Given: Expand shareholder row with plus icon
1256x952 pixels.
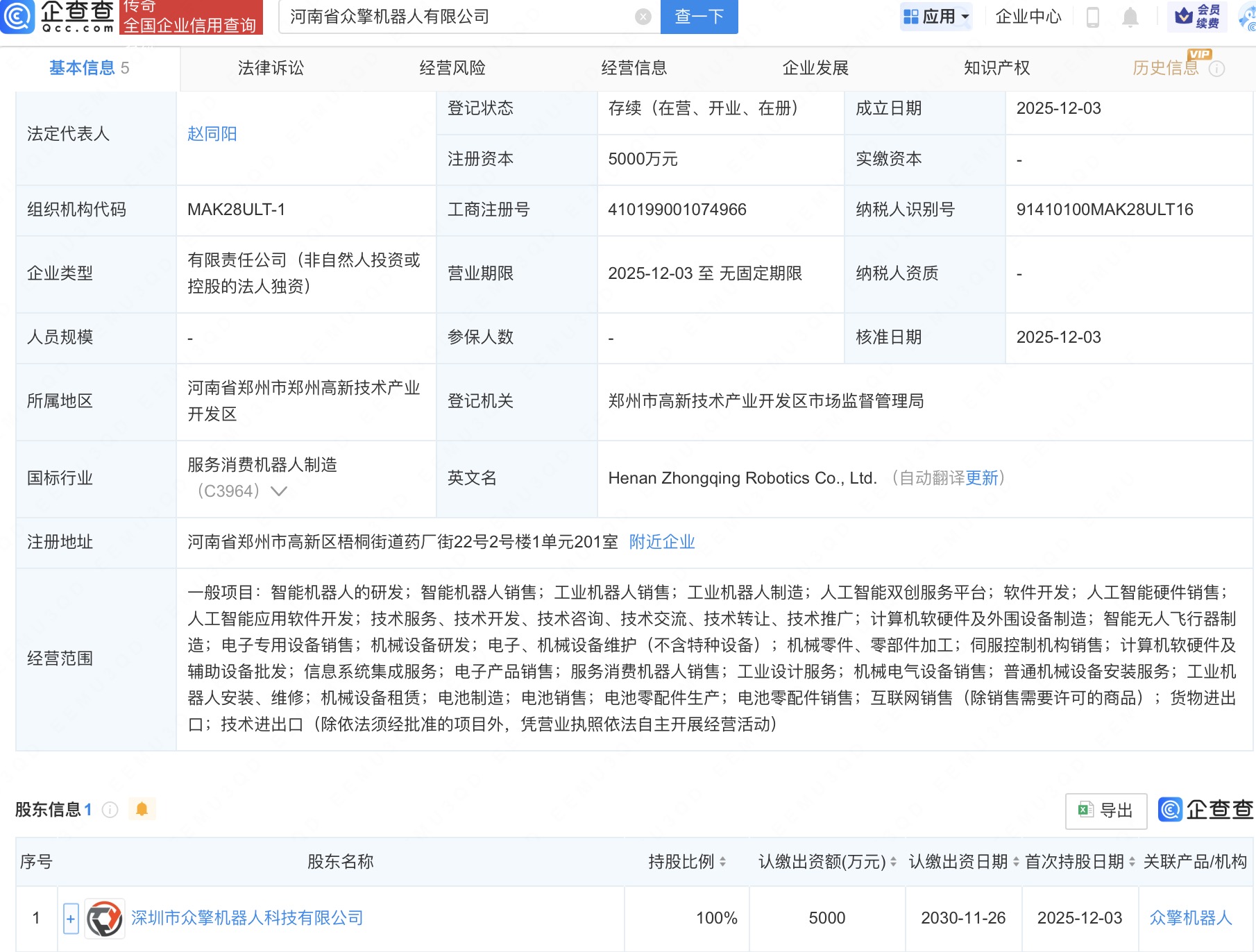Looking at the screenshot, I should 70,919.
